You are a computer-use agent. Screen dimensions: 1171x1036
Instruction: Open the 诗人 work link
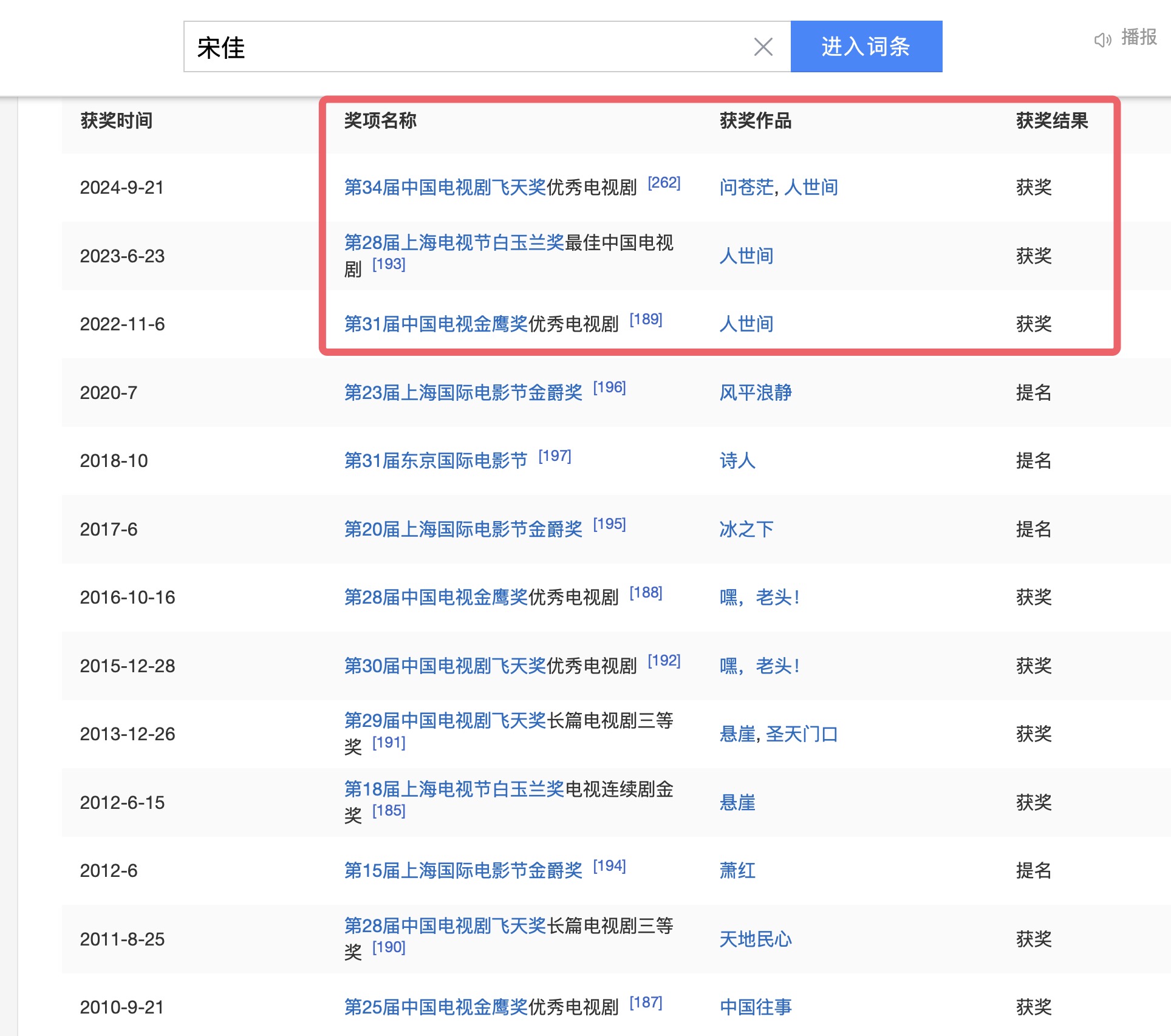tap(737, 461)
